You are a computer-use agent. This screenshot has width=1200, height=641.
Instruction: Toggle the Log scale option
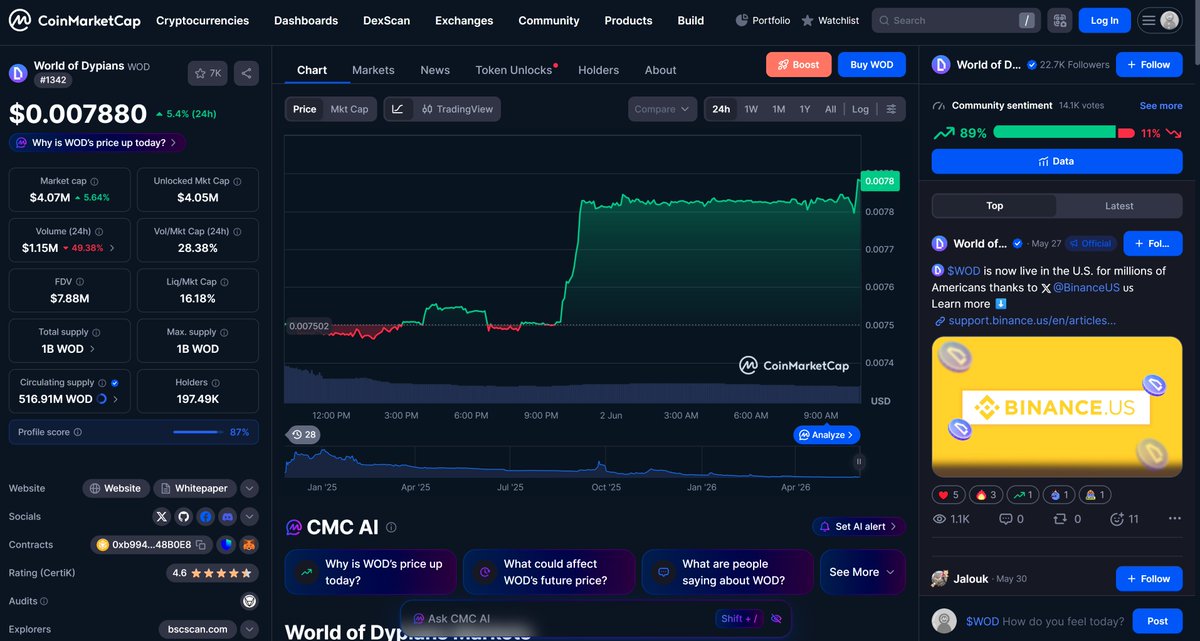tap(860, 109)
